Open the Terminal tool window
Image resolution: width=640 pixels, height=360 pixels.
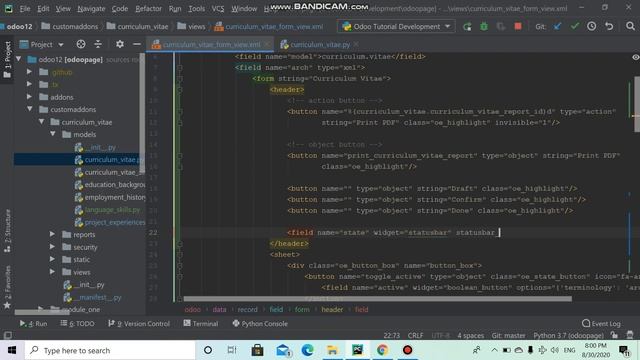(x=201, y=324)
